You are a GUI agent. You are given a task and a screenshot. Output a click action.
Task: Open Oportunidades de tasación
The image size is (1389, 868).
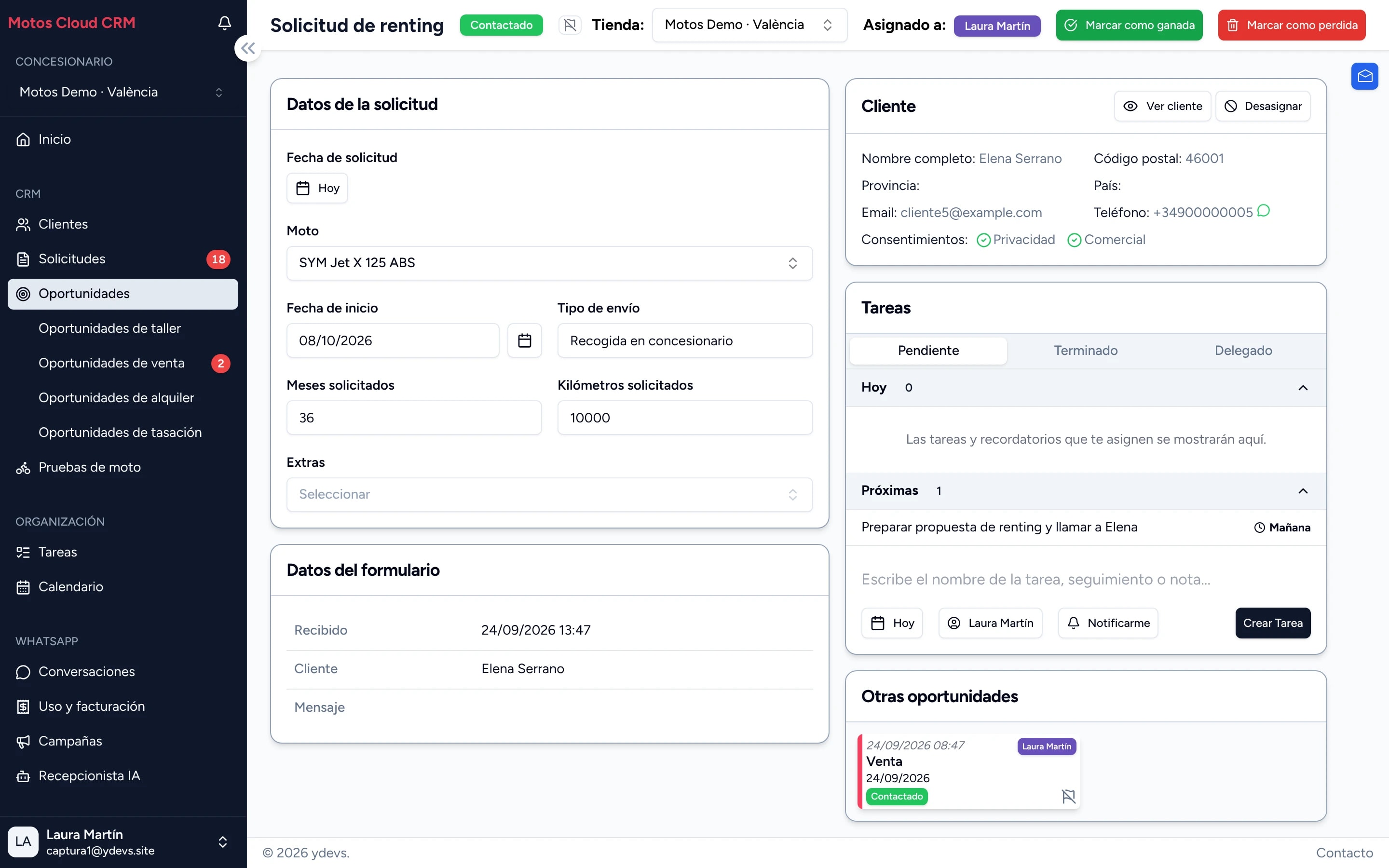pyautogui.click(x=123, y=432)
